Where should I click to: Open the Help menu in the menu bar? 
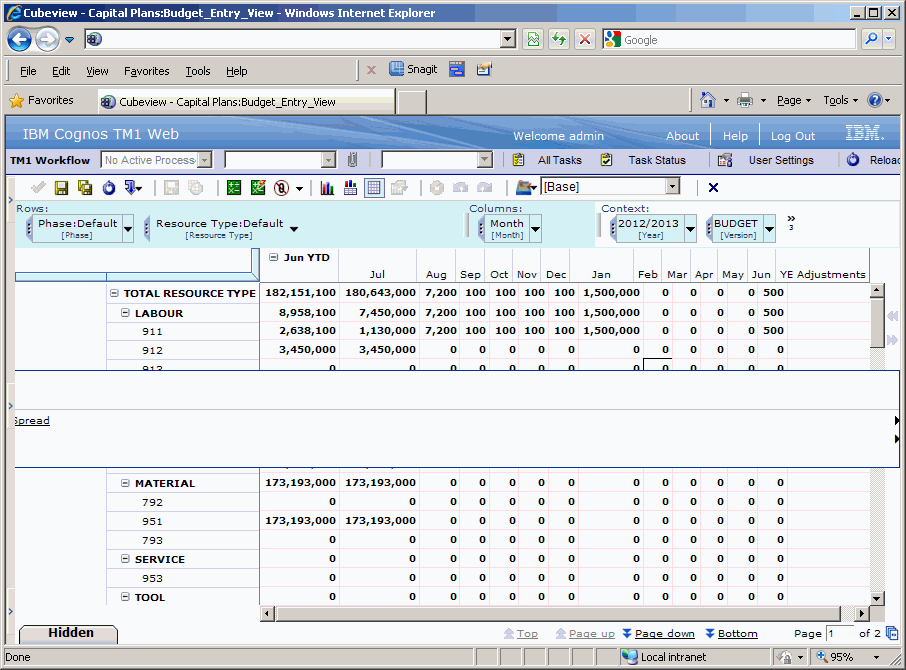coord(236,71)
